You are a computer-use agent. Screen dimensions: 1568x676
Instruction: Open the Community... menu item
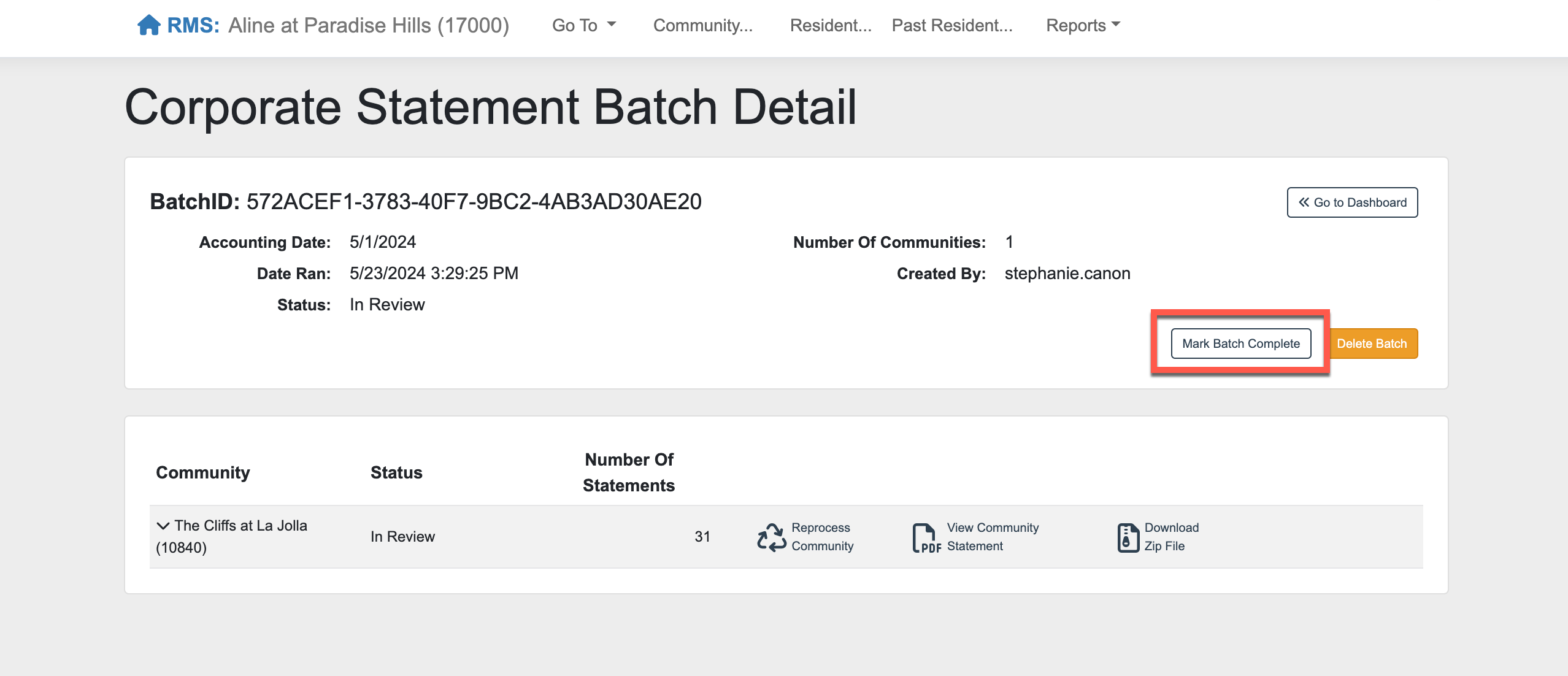click(702, 25)
